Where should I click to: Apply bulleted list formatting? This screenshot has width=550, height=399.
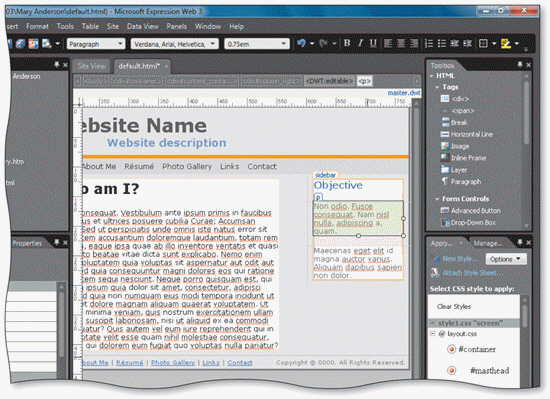coord(442,43)
